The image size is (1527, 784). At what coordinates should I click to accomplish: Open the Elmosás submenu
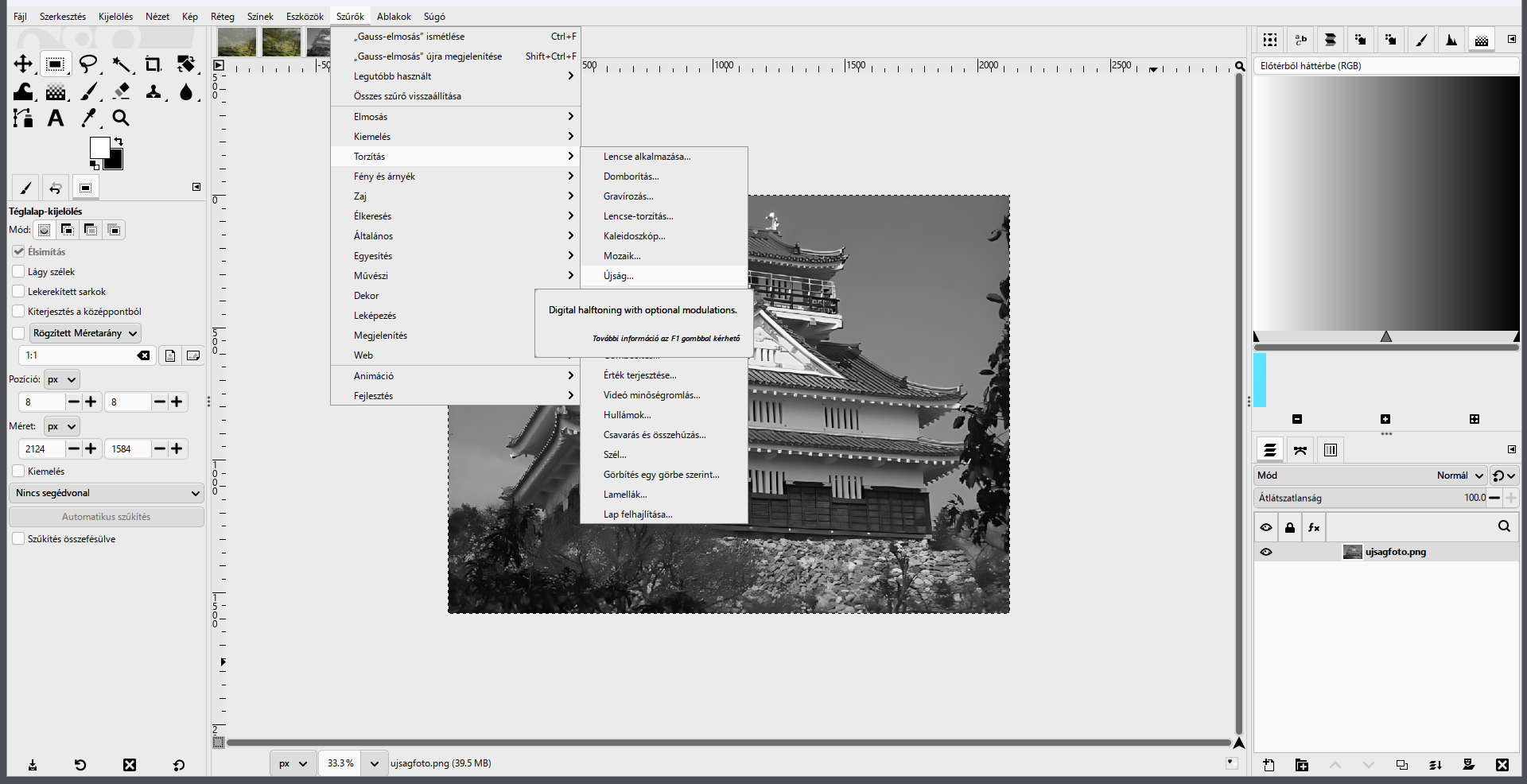point(455,117)
